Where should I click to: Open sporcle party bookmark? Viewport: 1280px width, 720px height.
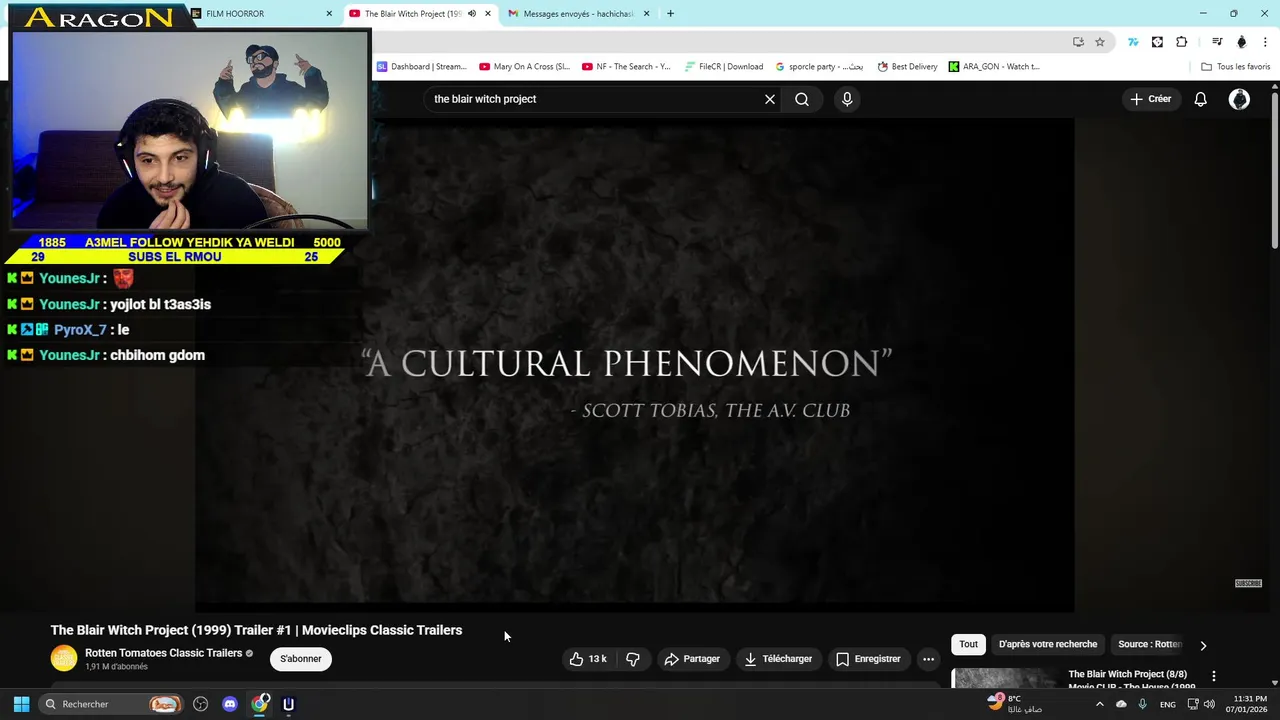[819, 67]
